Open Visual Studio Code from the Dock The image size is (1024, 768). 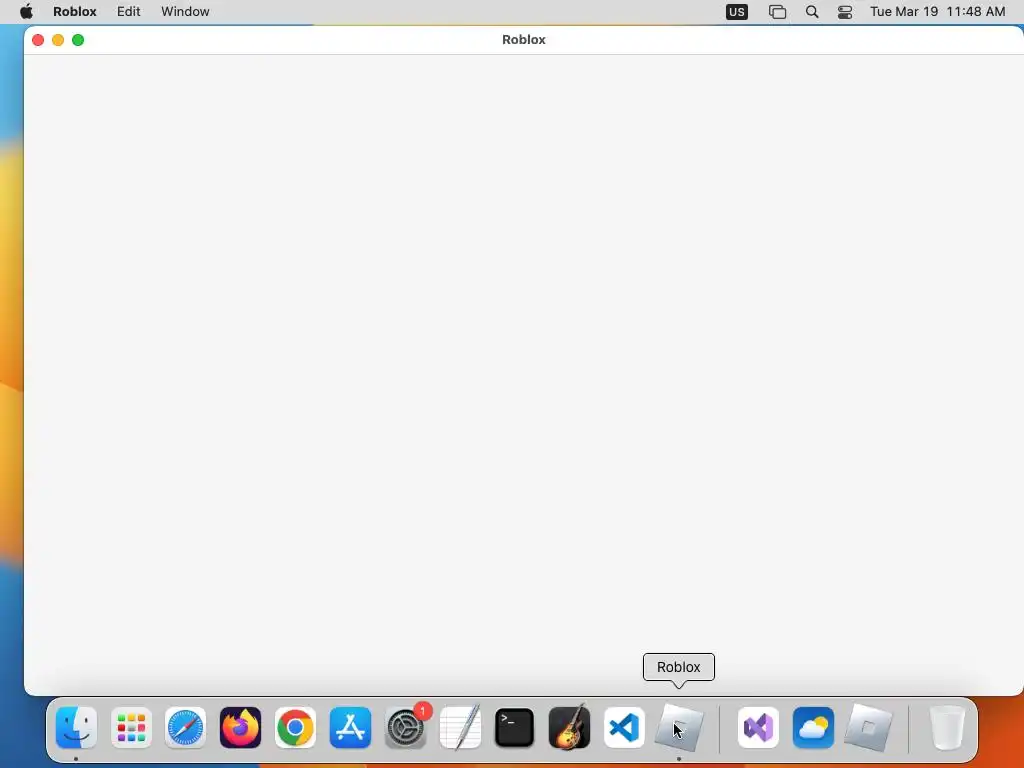624,727
